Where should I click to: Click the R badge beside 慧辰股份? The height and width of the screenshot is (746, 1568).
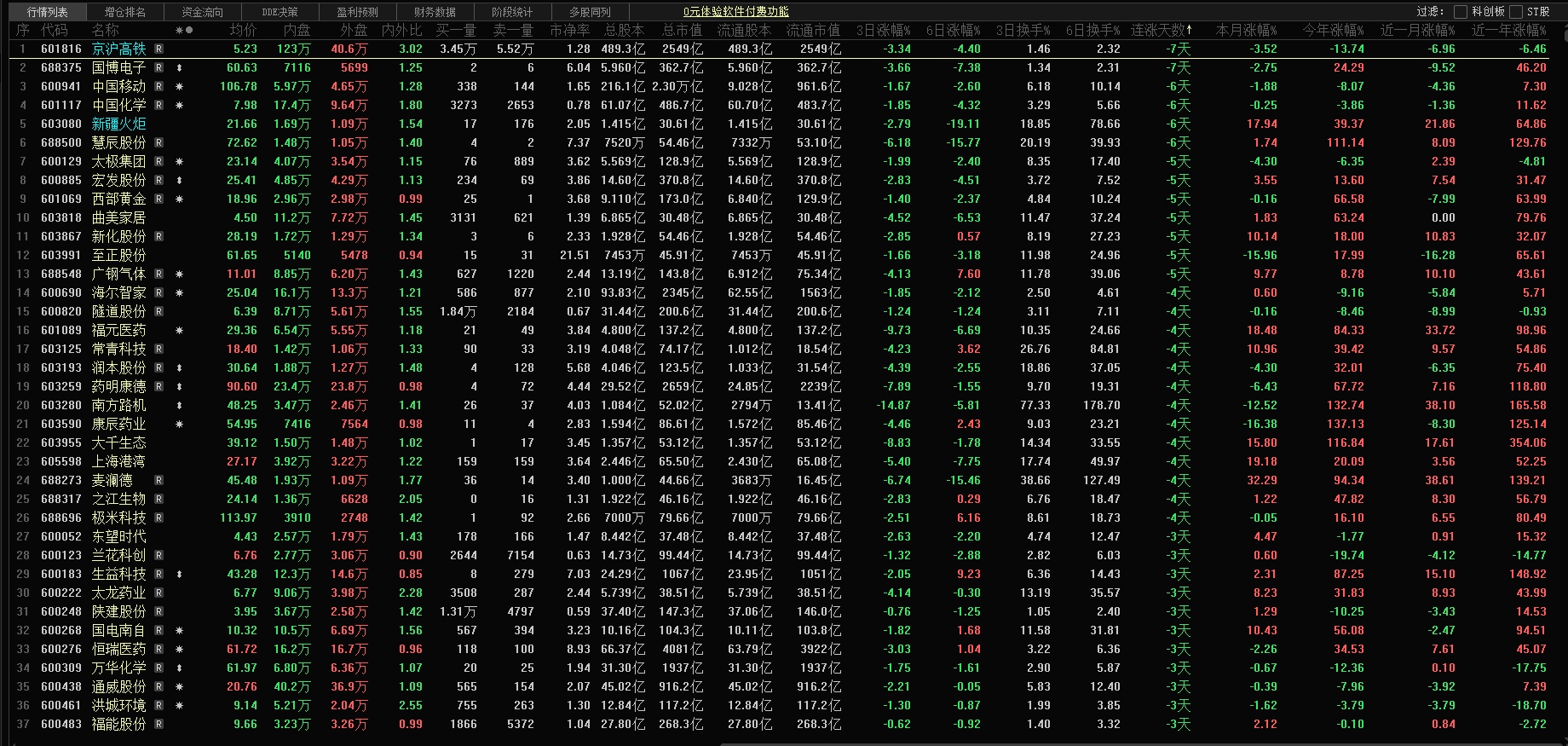159,143
